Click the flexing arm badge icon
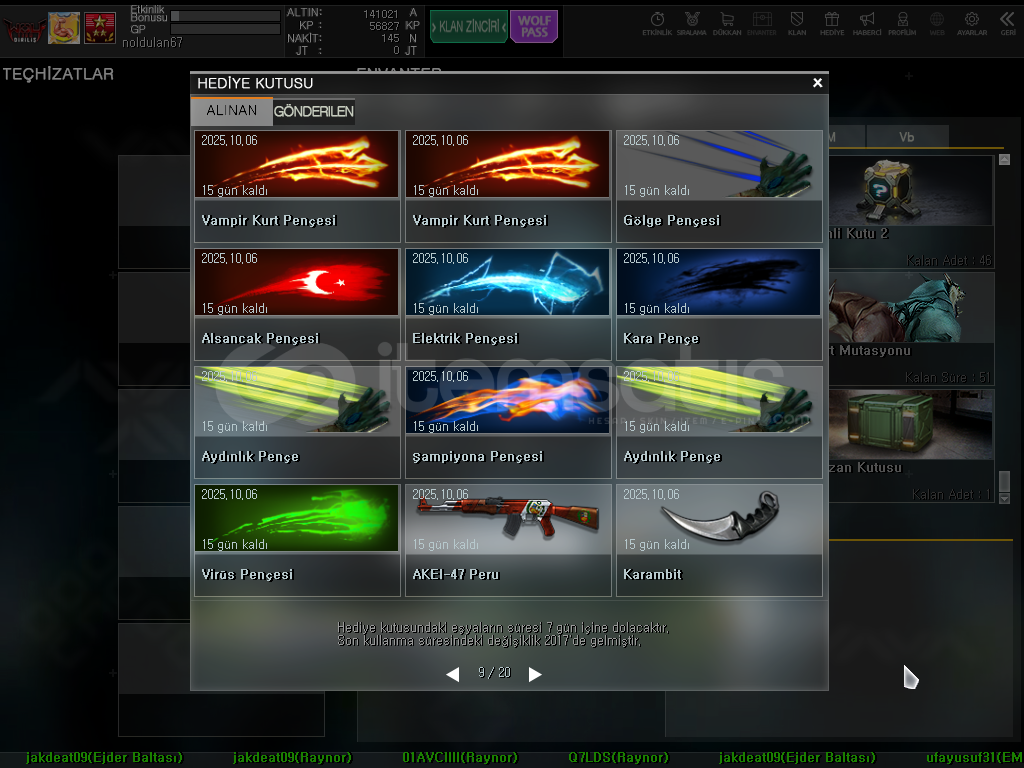 click(64, 28)
